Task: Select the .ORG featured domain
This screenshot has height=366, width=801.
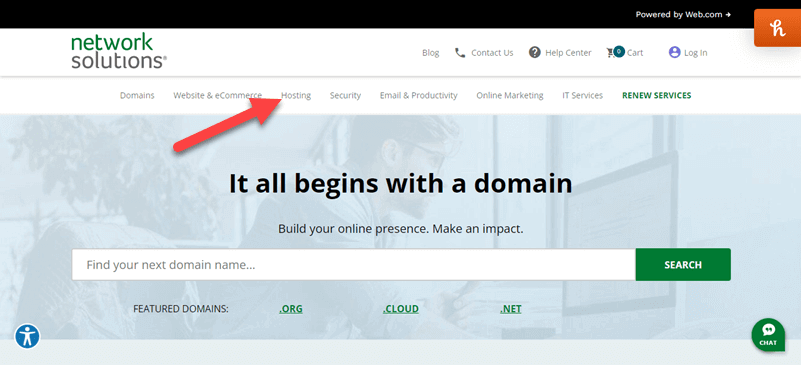Action: pos(291,309)
